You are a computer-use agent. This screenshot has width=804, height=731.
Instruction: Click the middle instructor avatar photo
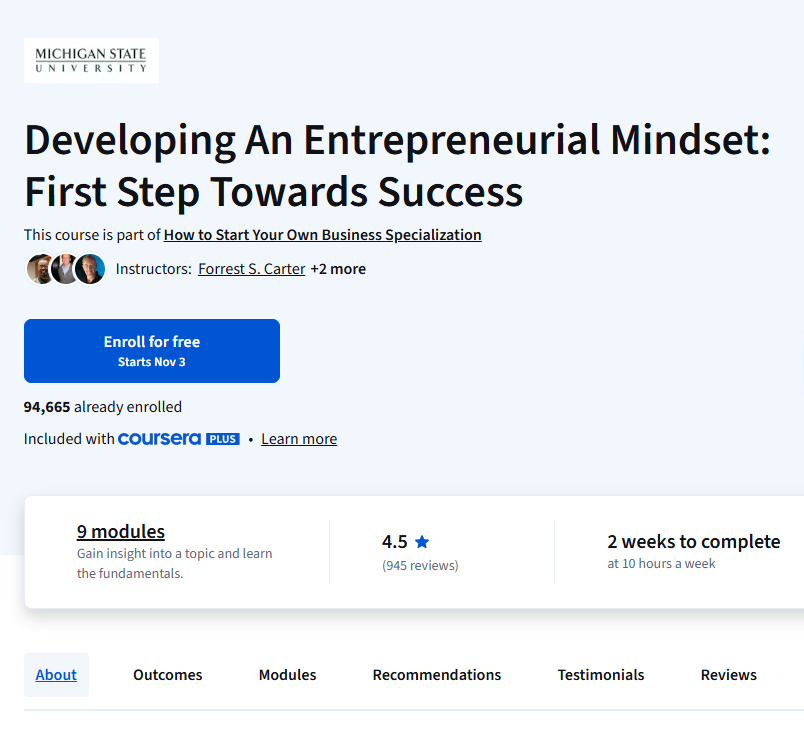[x=65, y=269]
